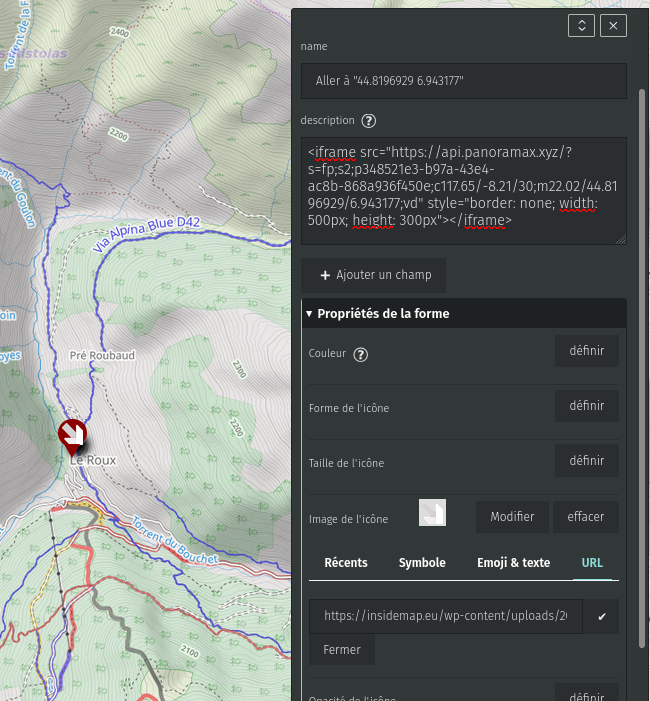Switch to the Symbole tab
Image resolution: width=650 pixels, height=701 pixels.
click(x=422, y=563)
